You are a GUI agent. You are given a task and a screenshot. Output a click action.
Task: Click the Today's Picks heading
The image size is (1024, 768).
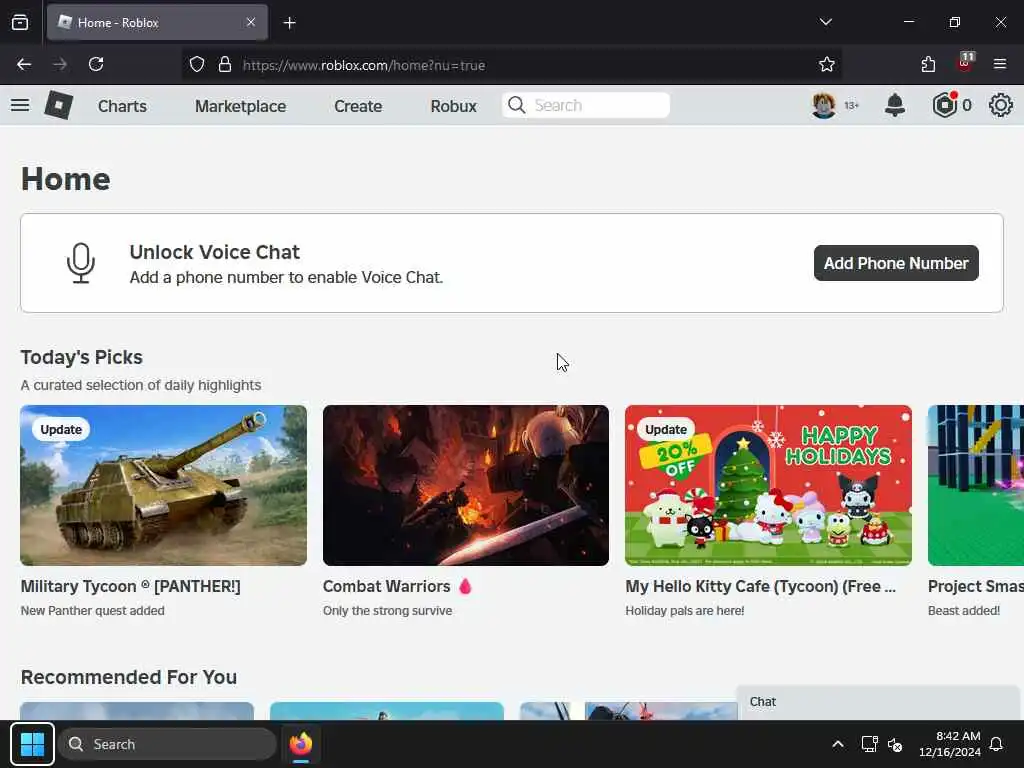coord(82,357)
